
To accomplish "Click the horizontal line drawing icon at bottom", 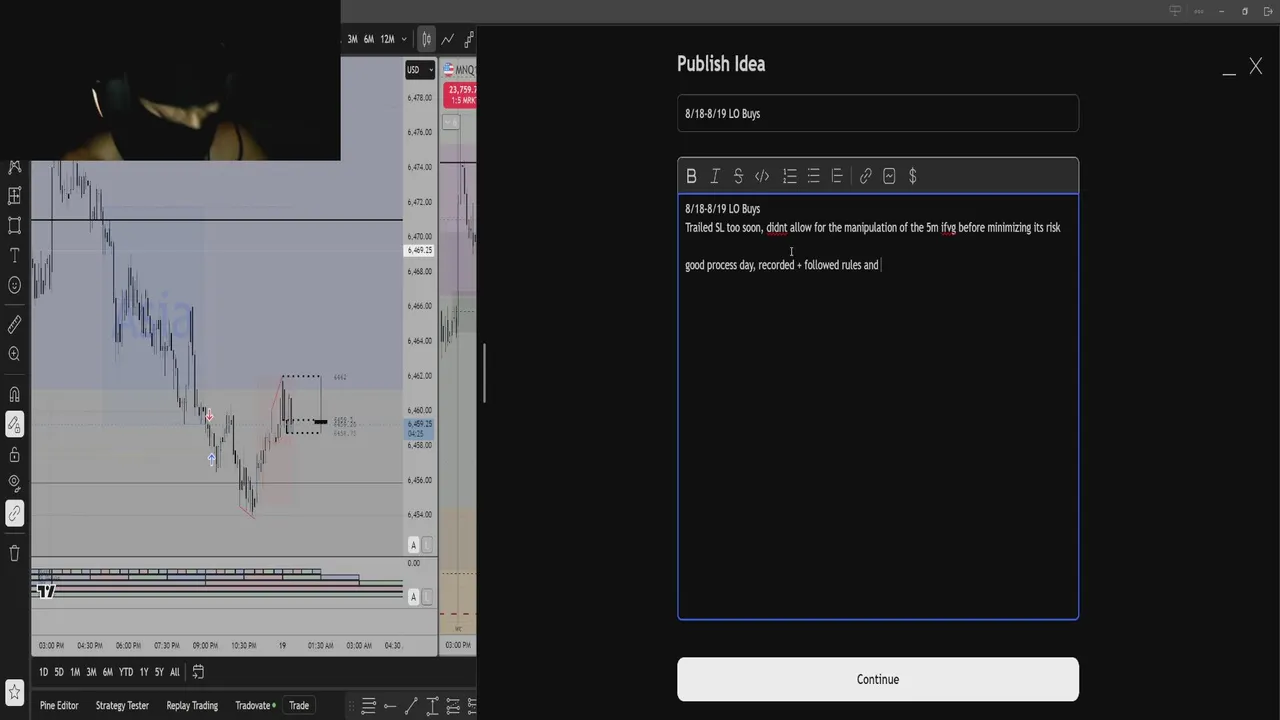I will [x=389, y=706].
